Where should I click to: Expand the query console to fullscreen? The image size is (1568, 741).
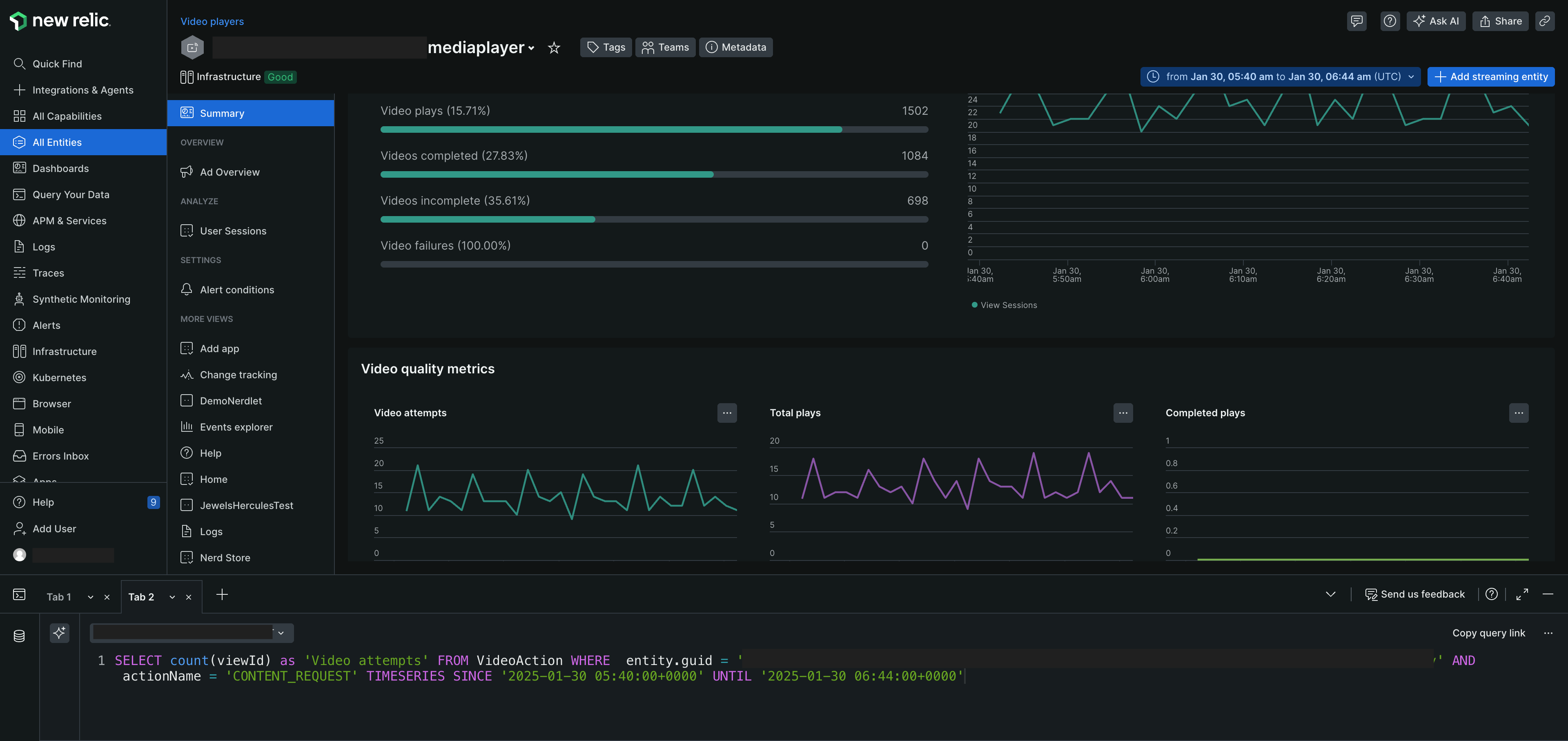pyautogui.click(x=1522, y=594)
